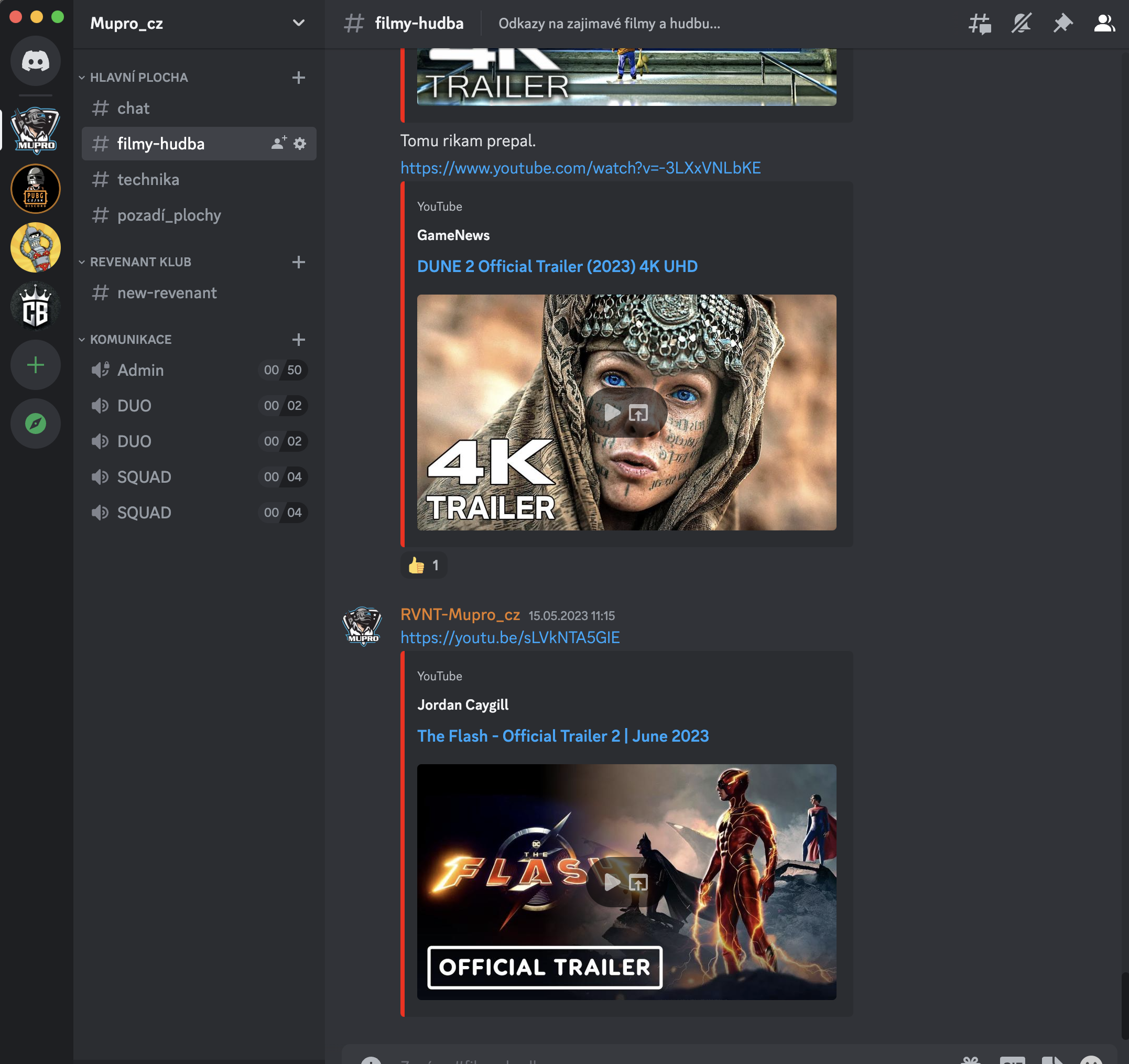Open filmy-hudba channel settings gear
Image resolution: width=1129 pixels, height=1064 pixels.
coord(300,144)
